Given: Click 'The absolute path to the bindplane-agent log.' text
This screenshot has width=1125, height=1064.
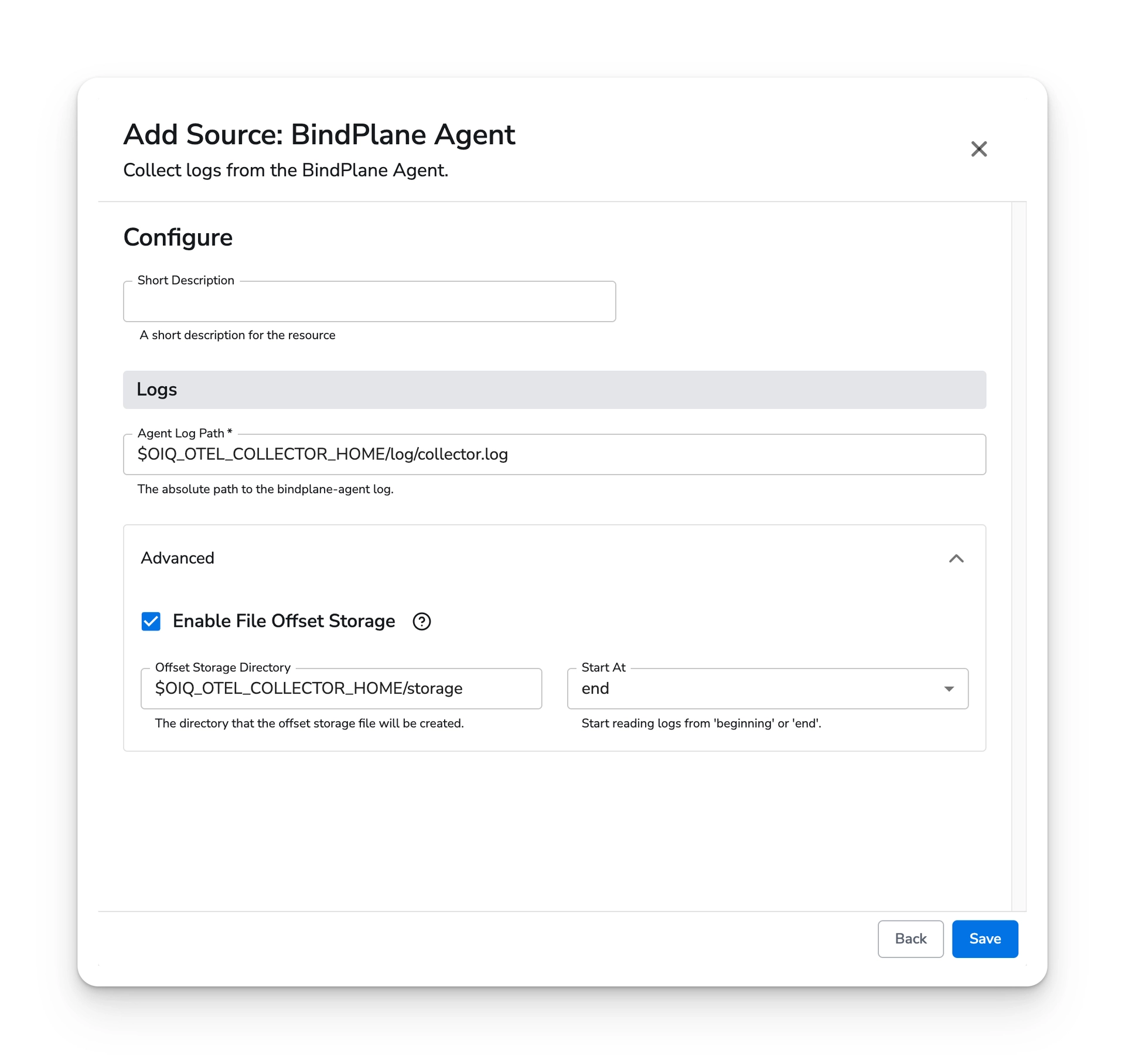Looking at the screenshot, I should (x=265, y=489).
